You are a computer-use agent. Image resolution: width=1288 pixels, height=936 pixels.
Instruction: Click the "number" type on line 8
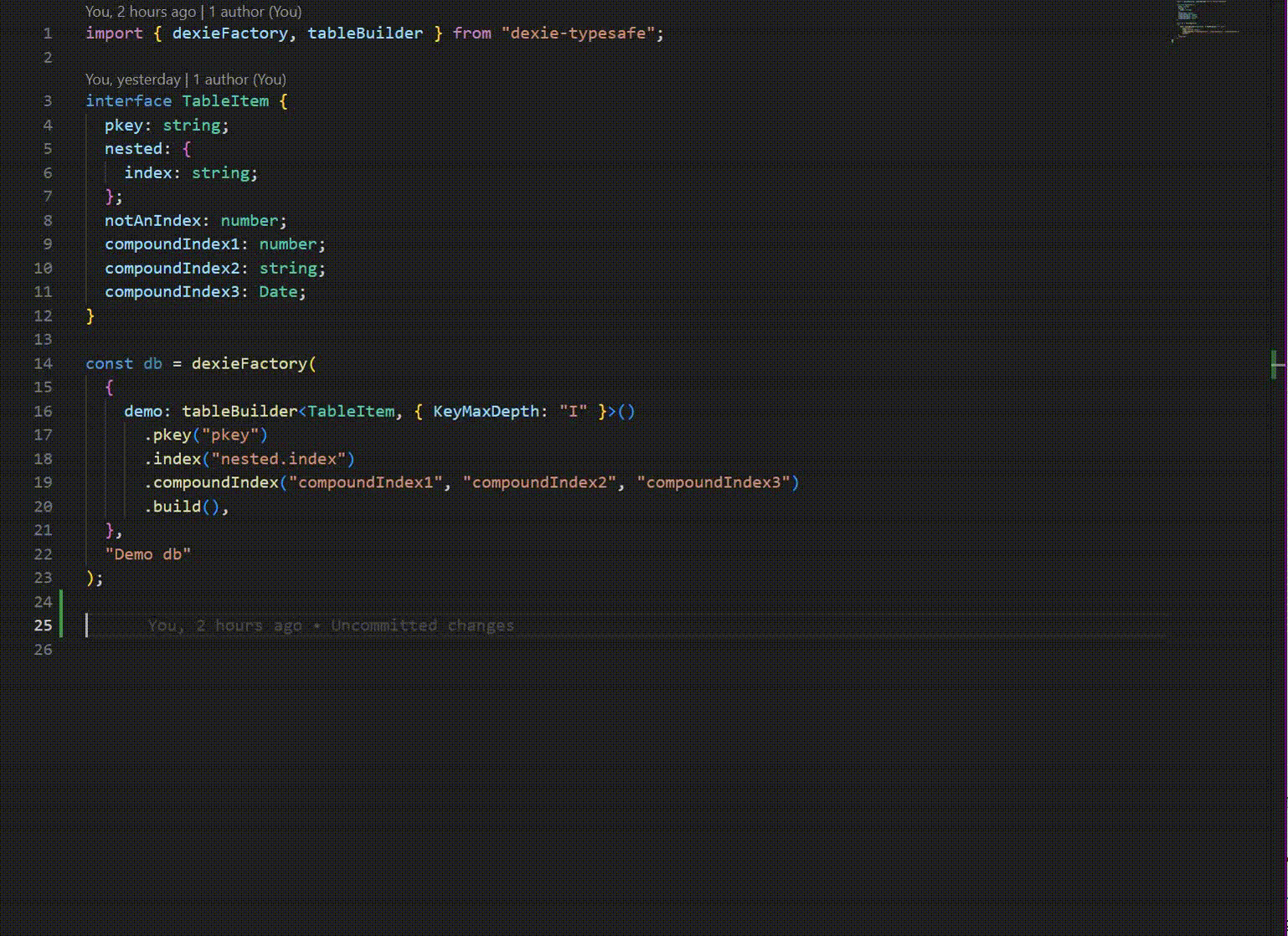click(x=249, y=221)
